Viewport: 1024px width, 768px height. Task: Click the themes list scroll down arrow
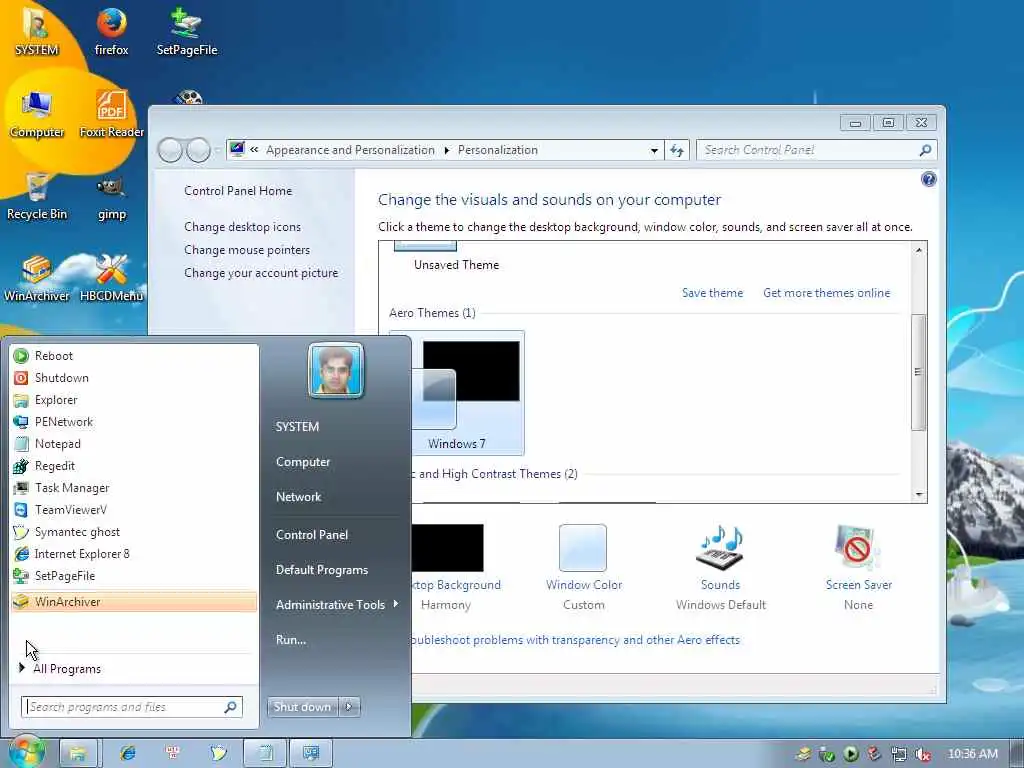click(919, 494)
